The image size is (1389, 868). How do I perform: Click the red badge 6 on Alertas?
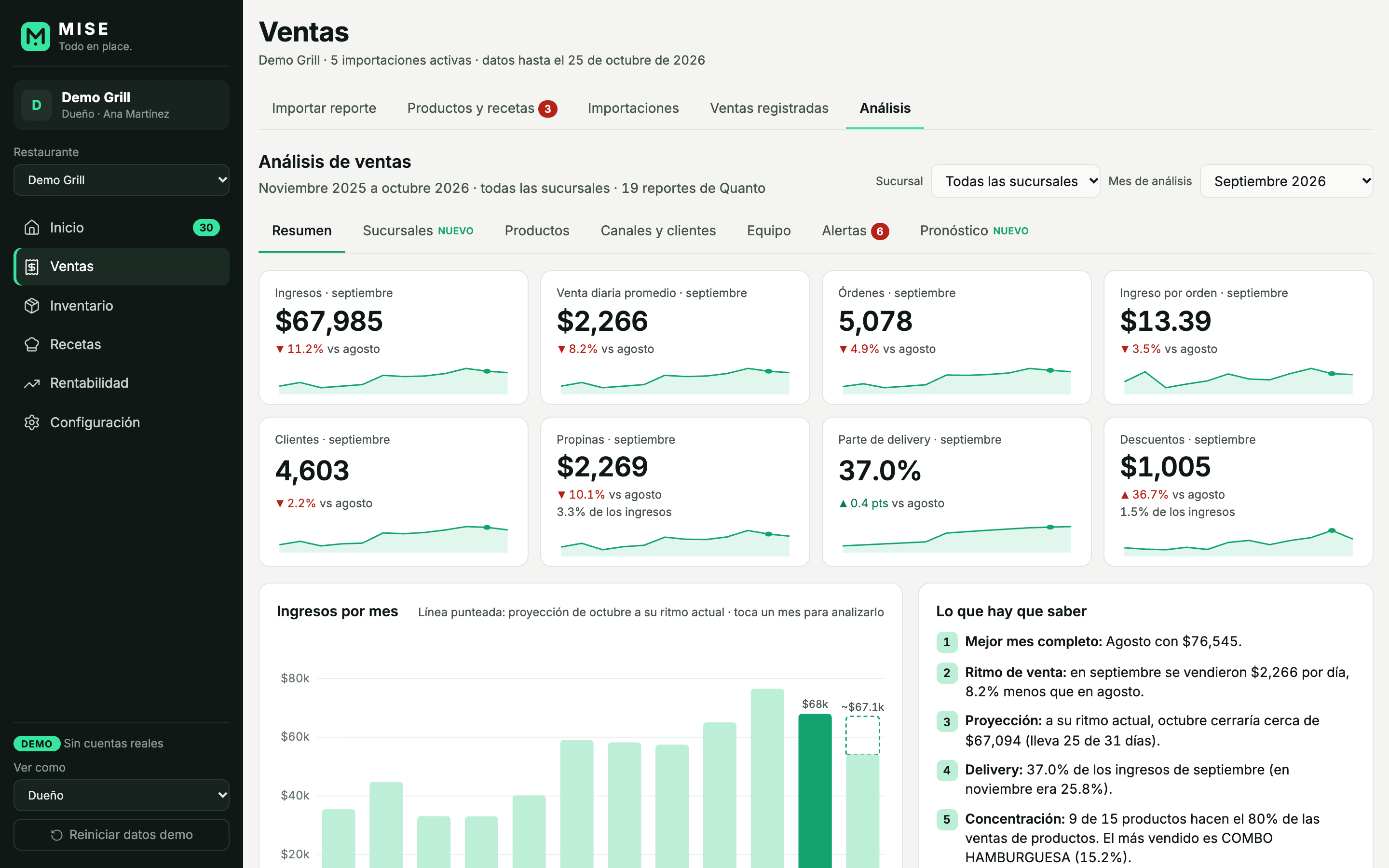(880, 231)
